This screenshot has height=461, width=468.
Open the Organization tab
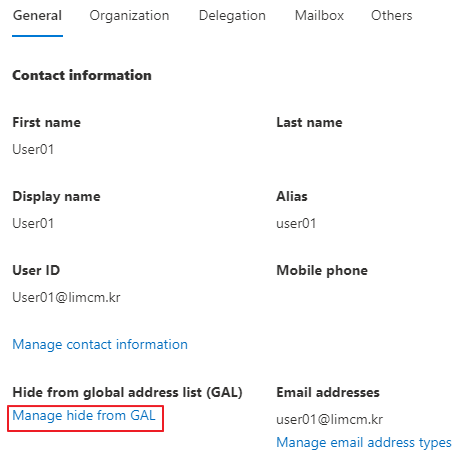129,16
